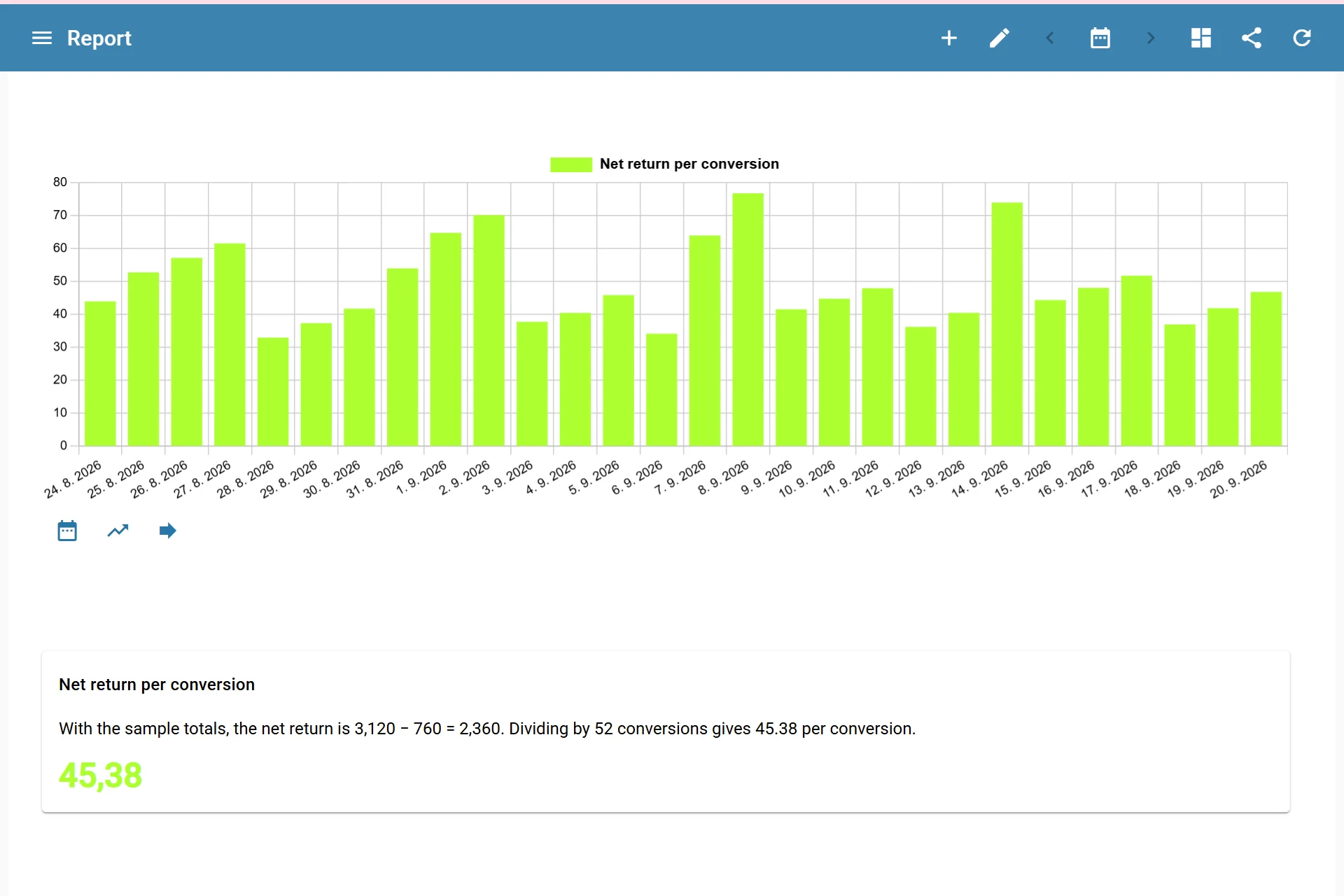1344x896 pixels.
Task: Click the bar for 28. 8. 2026
Action: pyautogui.click(x=273, y=392)
